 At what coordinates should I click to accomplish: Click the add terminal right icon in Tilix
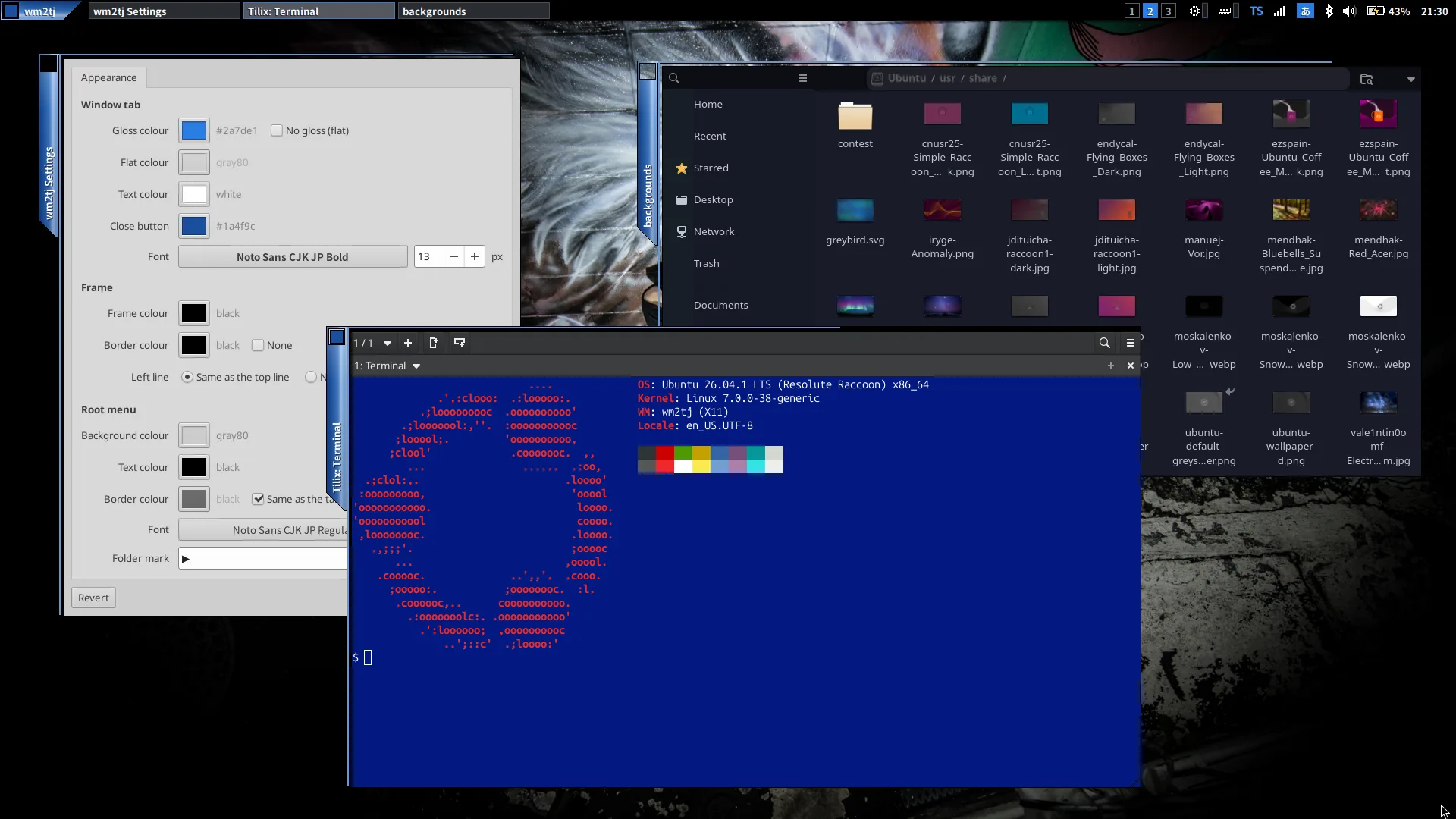click(434, 343)
